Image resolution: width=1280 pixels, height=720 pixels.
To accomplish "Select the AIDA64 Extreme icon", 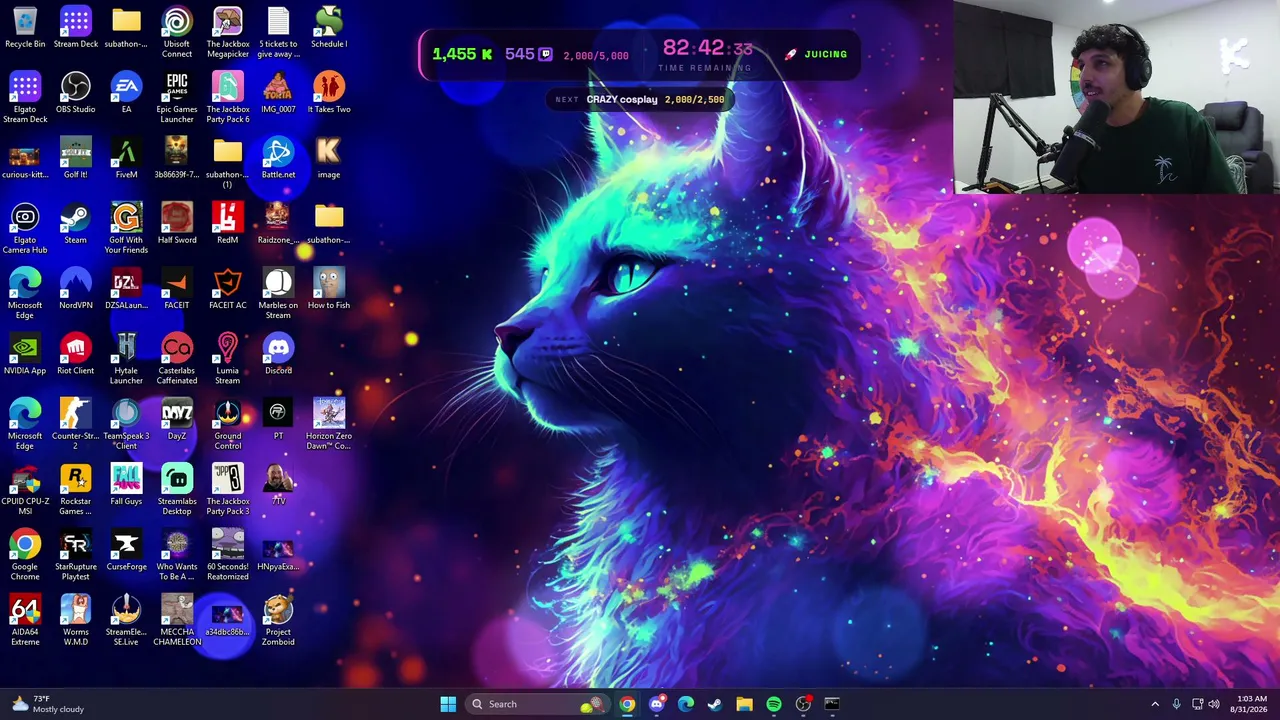I will (25, 620).
